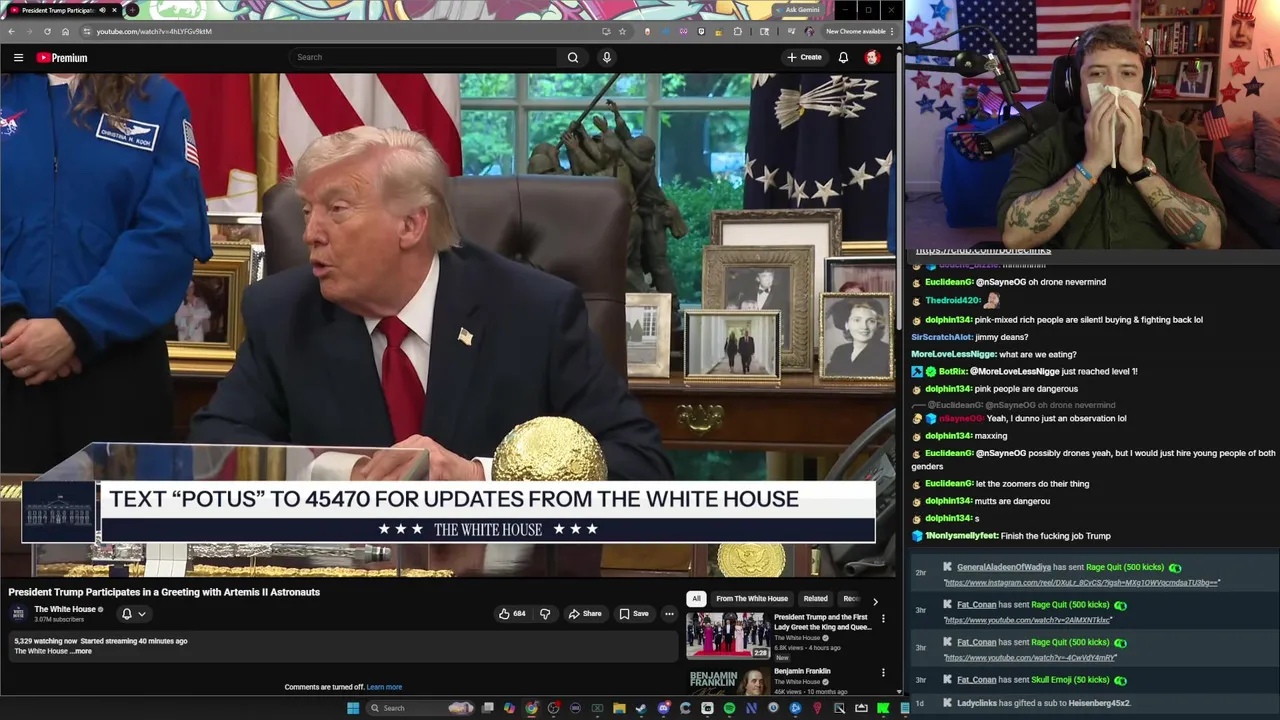Click the YouTube search magnifier button

pyautogui.click(x=573, y=57)
